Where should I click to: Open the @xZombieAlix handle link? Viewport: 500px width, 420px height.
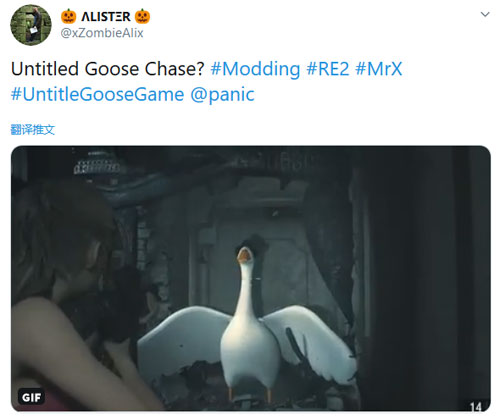pyautogui.click(x=102, y=33)
